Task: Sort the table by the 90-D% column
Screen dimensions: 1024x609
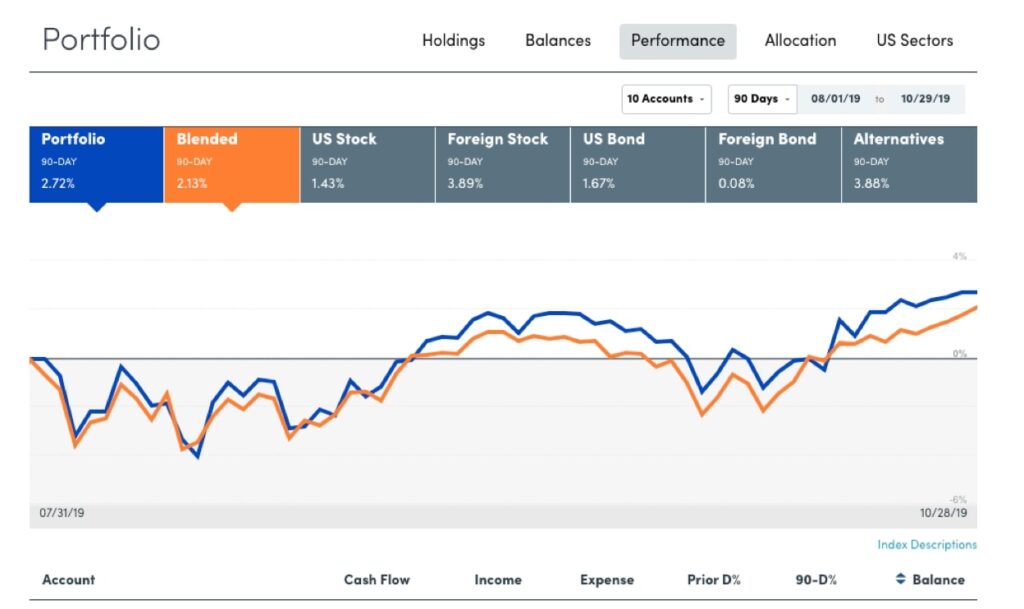Action: click(x=816, y=580)
